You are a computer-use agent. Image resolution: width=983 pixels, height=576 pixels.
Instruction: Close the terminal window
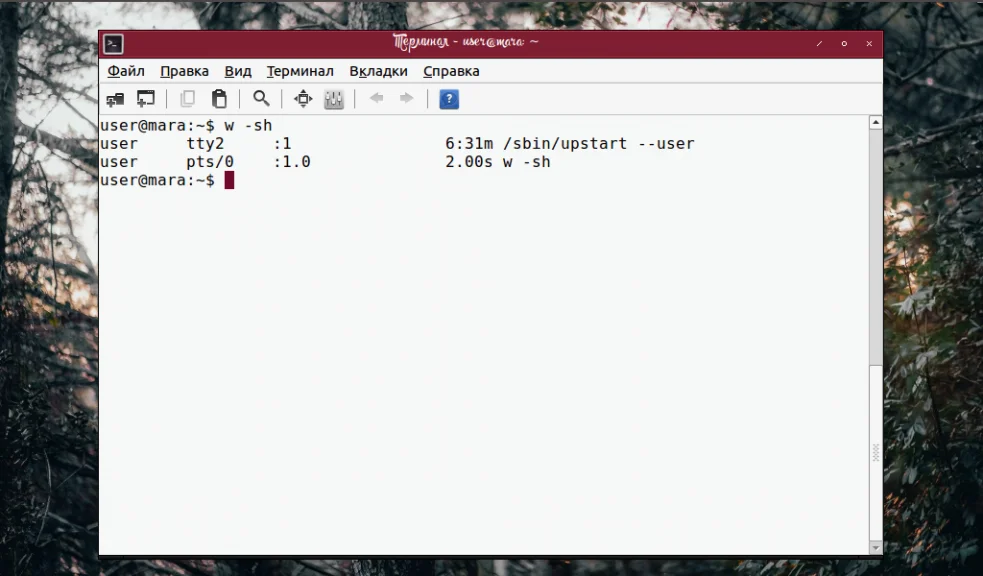[x=869, y=44]
